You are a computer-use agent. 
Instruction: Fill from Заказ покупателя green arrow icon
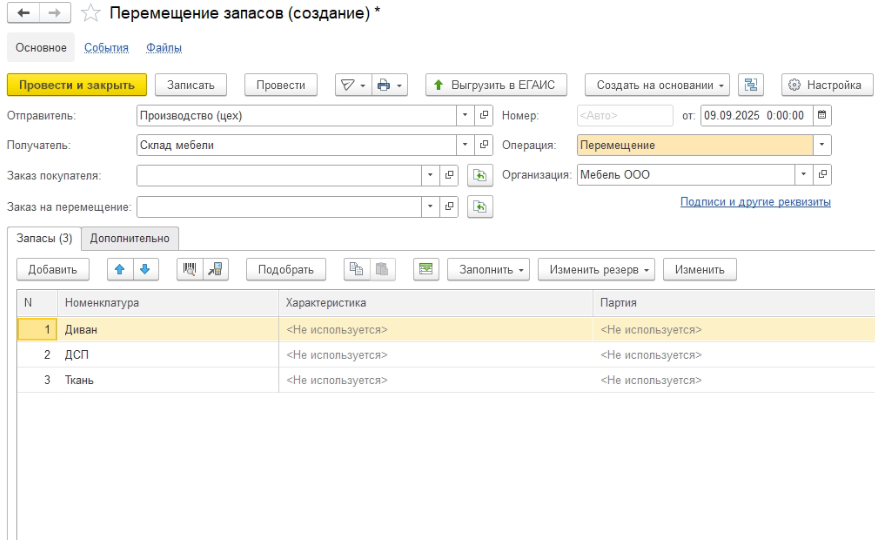tap(480, 176)
